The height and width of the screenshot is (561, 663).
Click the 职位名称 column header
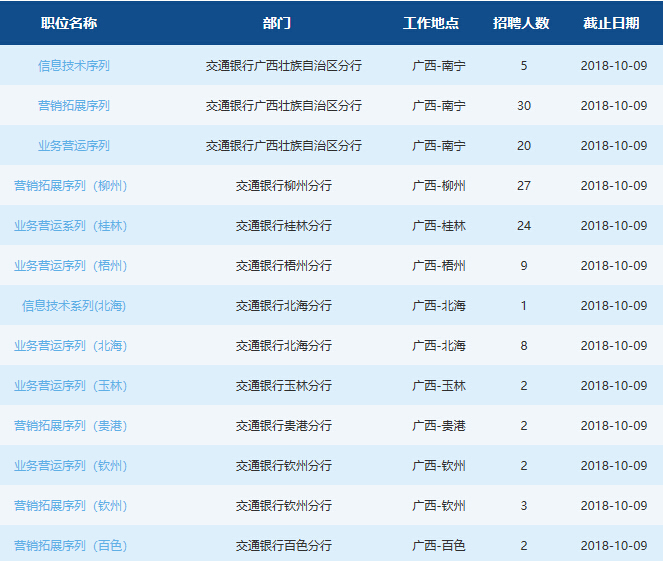pyautogui.click(x=69, y=23)
